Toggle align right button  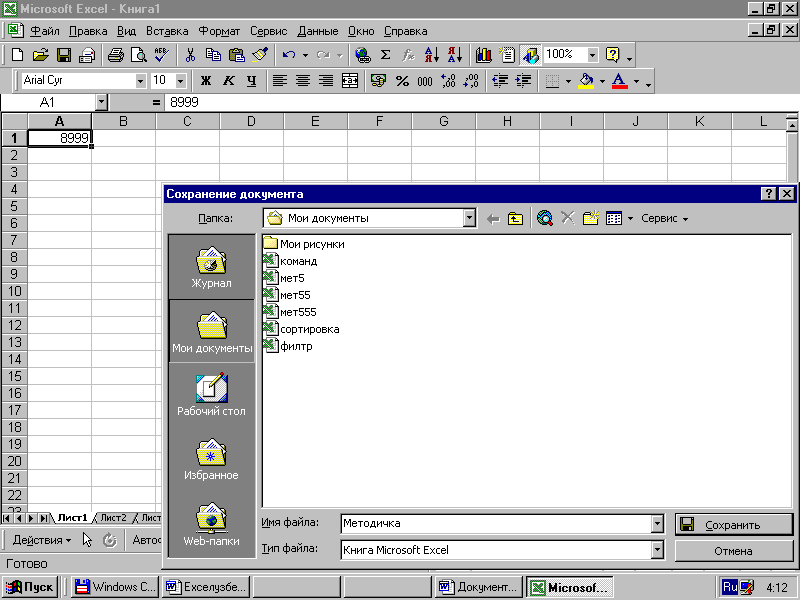[326, 81]
